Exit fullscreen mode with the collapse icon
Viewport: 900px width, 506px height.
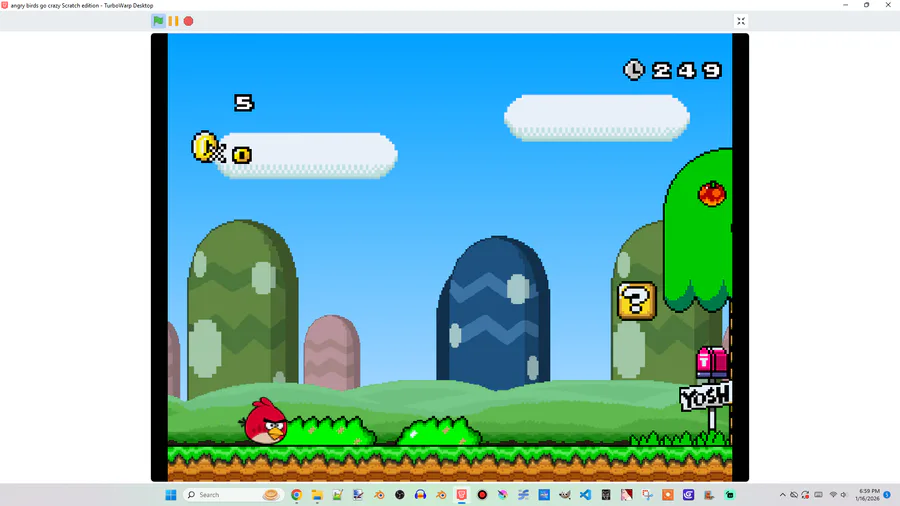click(x=740, y=21)
